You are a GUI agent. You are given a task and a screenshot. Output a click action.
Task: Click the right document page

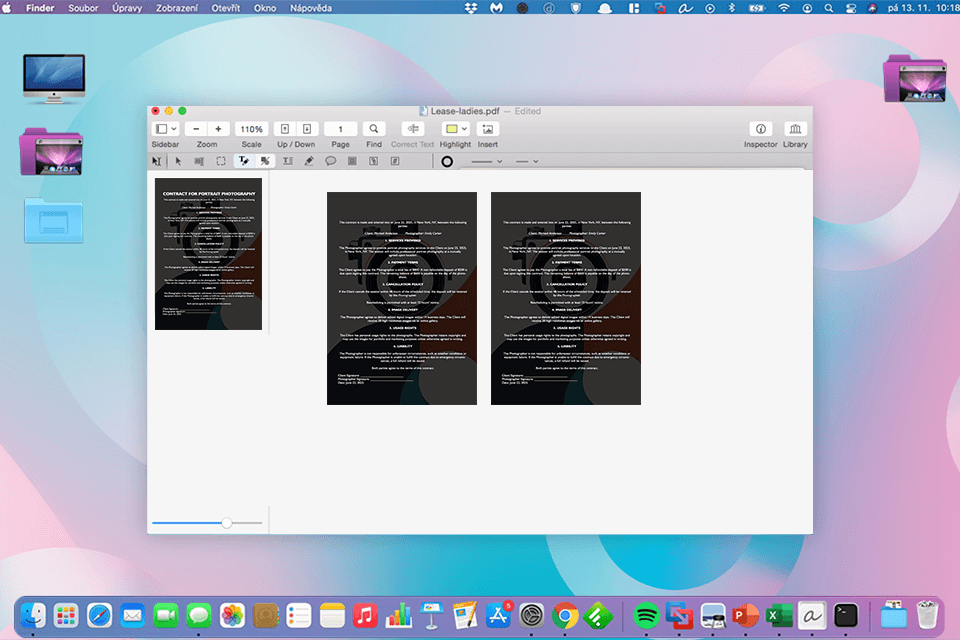[566, 298]
